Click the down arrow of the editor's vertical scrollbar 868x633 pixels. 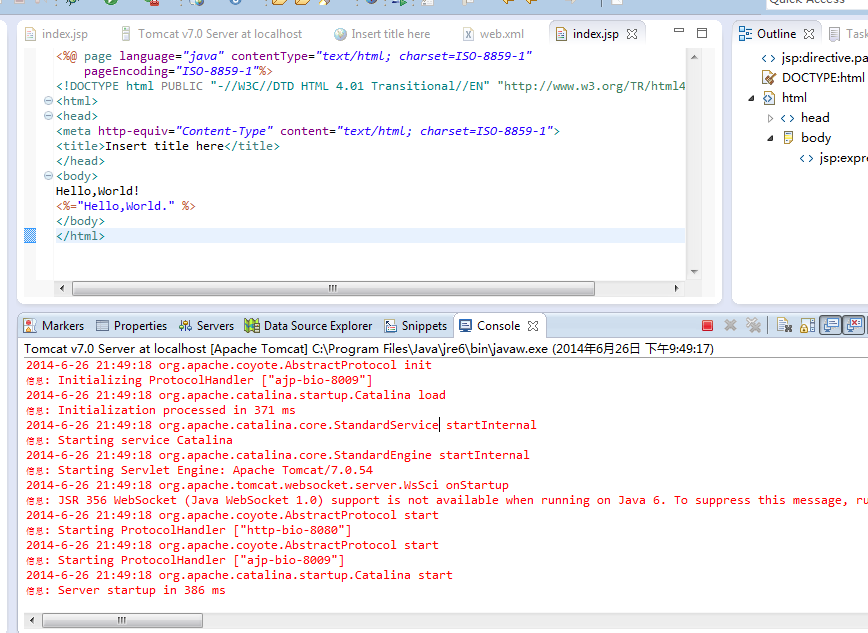[694, 271]
